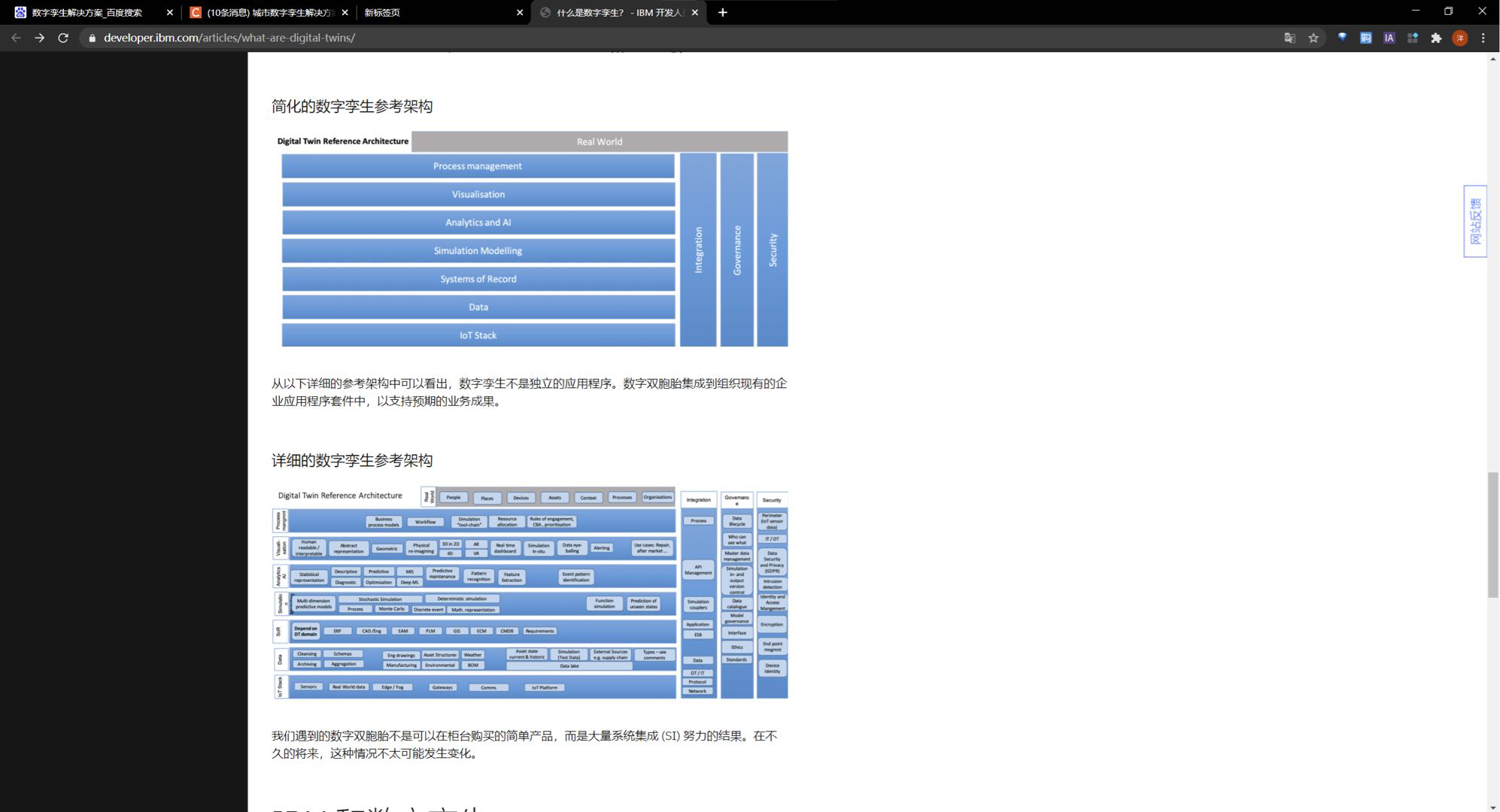This screenshot has height=812, width=1500.
Task: Click the vertical scrollbar thumb
Action: pyautogui.click(x=1493, y=534)
